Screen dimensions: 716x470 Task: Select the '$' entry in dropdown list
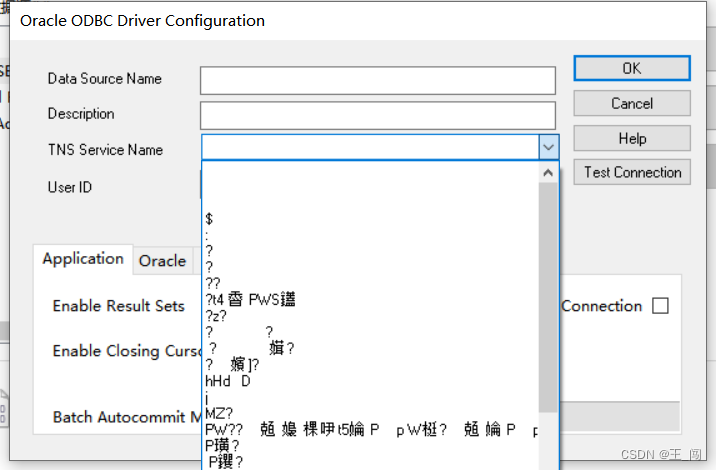(370, 219)
